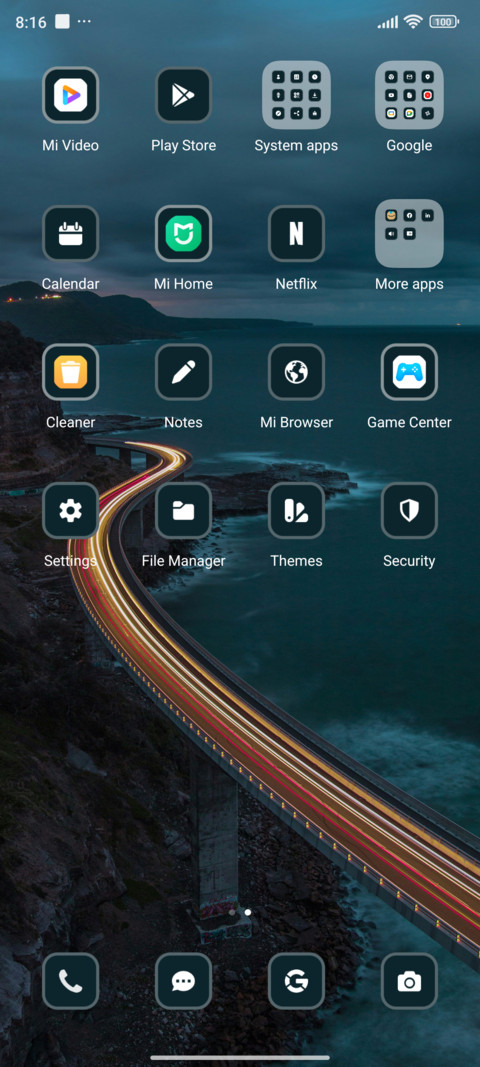Tap the cellular signal icon
The height and width of the screenshot is (1067, 480).
[x=387, y=22]
